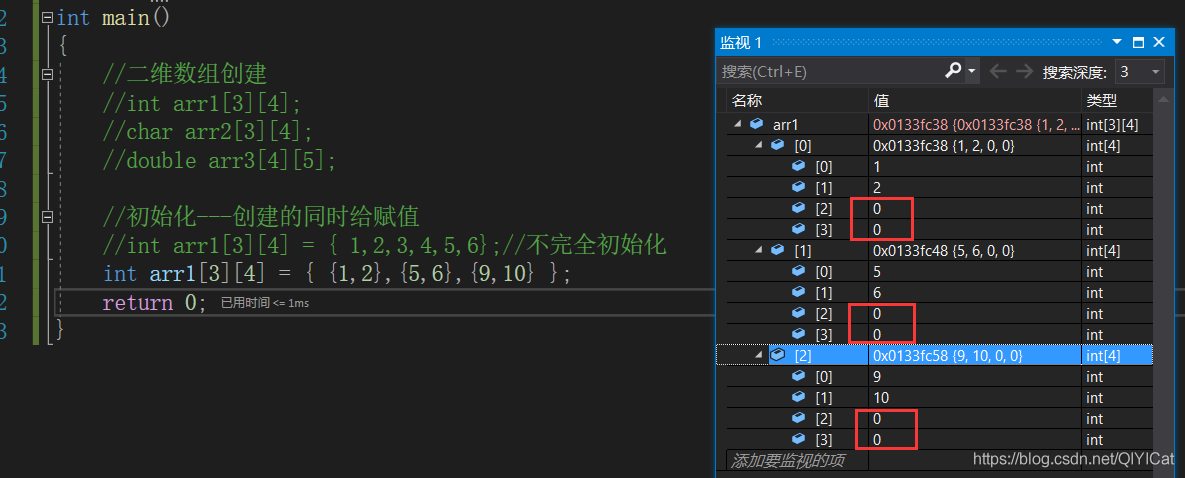Collapse the 初始化 comment block fold marker
This screenshot has height=478, width=1185.
click(x=48, y=217)
